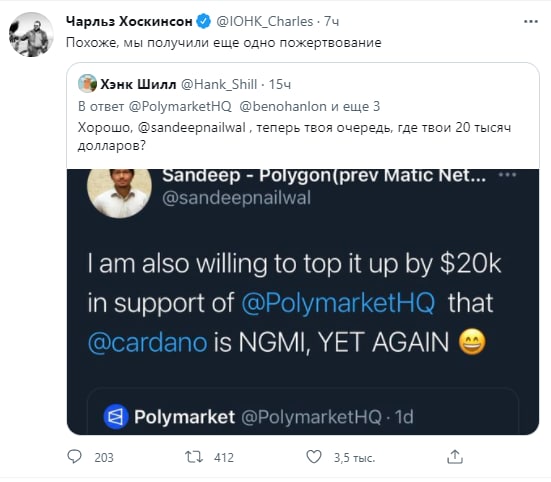This screenshot has width=551, height=482.
Task: Click the @sandeepnailwal mention in quoted text
Action: coord(192,128)
